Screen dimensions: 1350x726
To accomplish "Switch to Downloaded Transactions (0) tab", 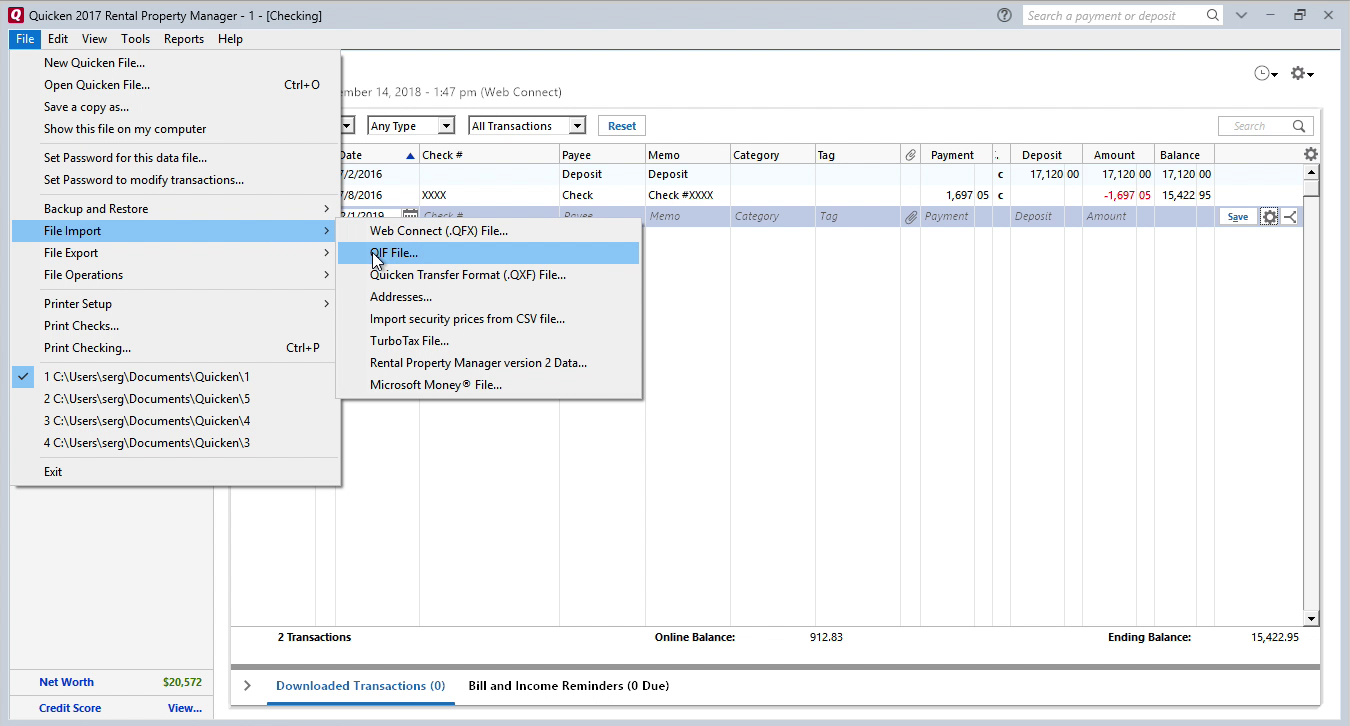I will pos(361,686).
